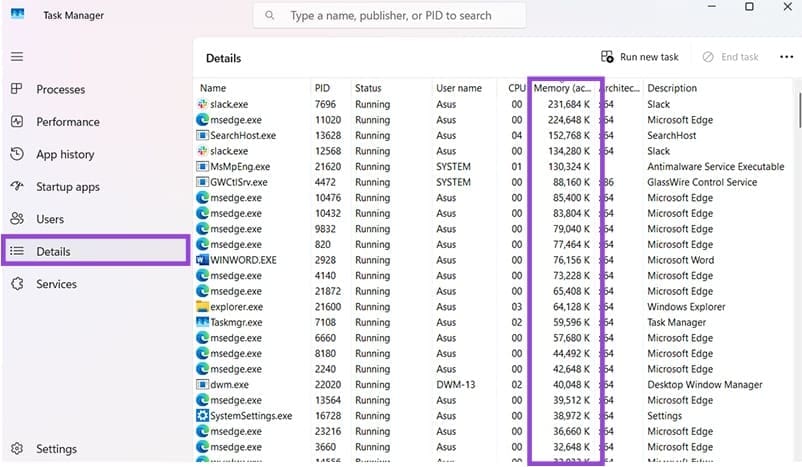
Task: Click the Desktop Window Manager description
Action: click(x=704, y=384)
